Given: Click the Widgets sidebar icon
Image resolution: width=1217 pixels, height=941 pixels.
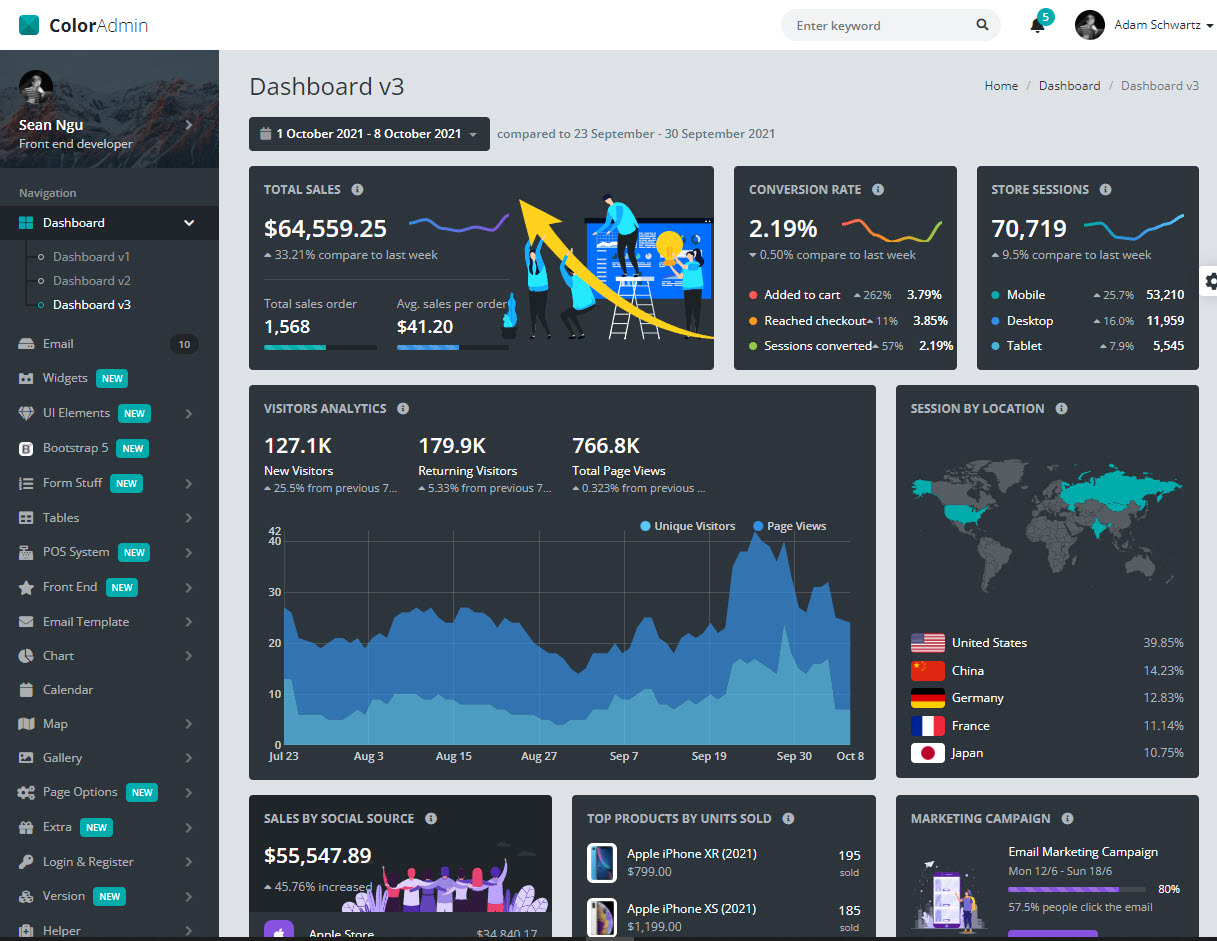Looking at the screenshot, I should 26,378.
